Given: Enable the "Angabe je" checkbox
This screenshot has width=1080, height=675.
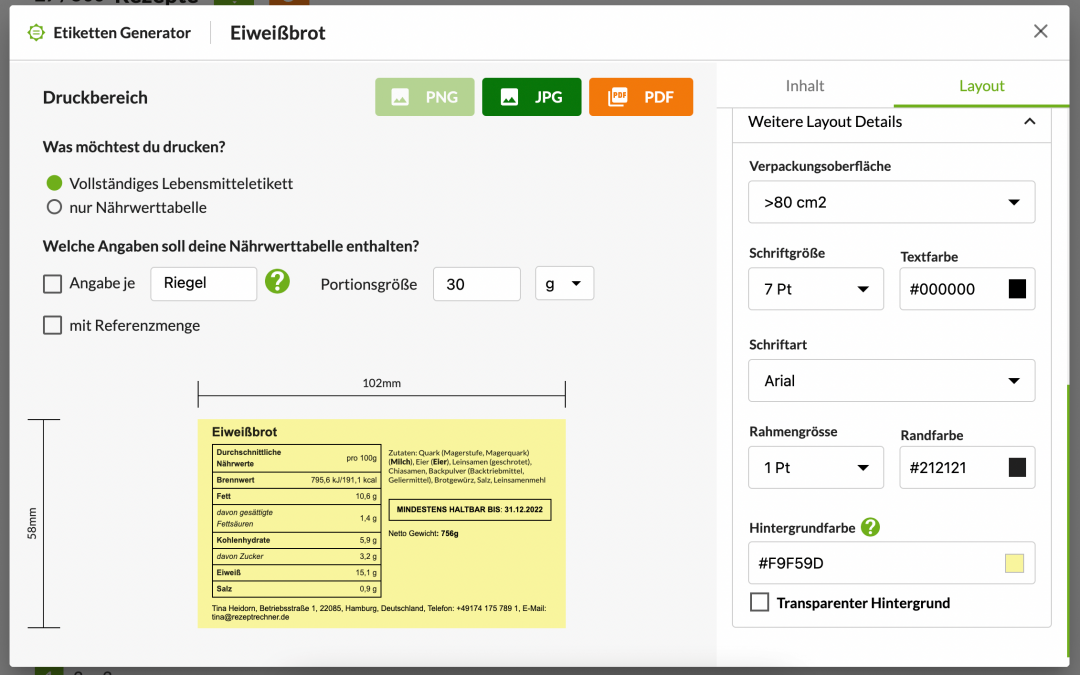Looking at the screenshot, I should pos(52,283).
